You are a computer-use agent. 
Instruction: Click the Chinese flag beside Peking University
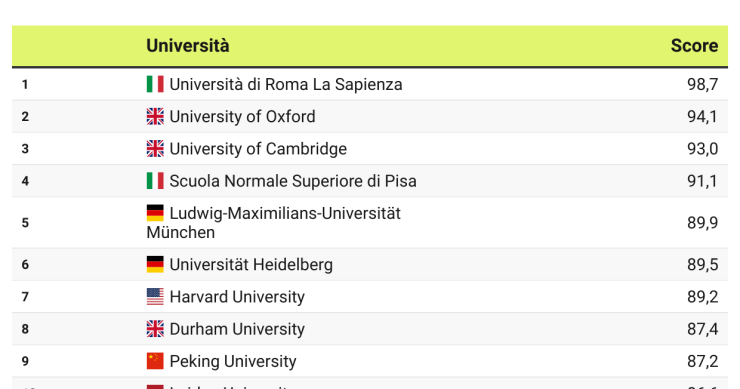tap(155, 361)
